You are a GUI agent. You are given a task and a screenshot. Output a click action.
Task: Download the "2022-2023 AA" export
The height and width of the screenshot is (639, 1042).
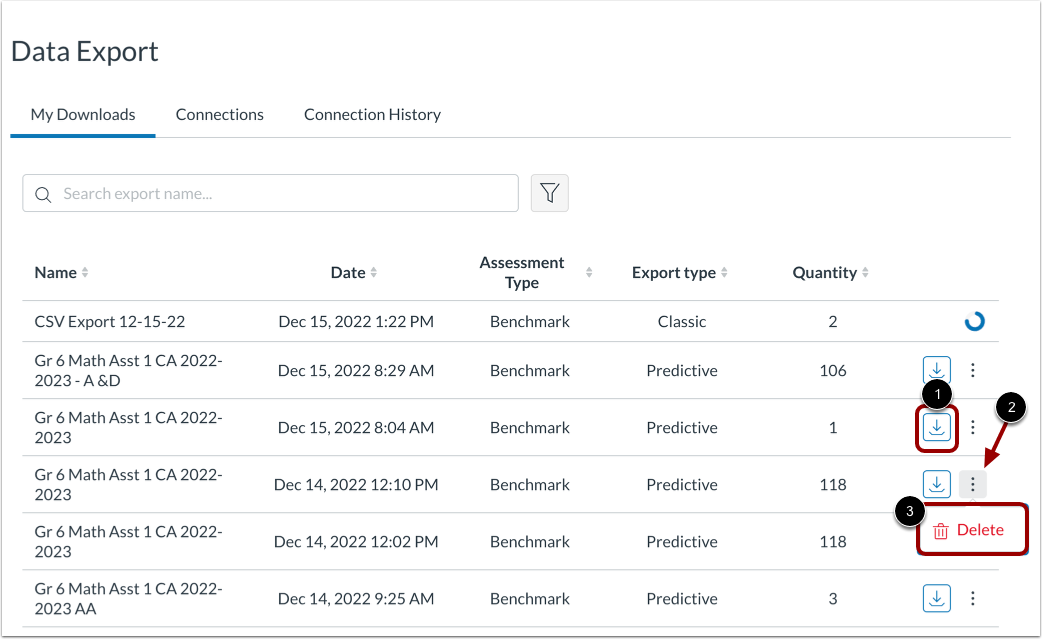pyautogui.click(x=936, y=598)
